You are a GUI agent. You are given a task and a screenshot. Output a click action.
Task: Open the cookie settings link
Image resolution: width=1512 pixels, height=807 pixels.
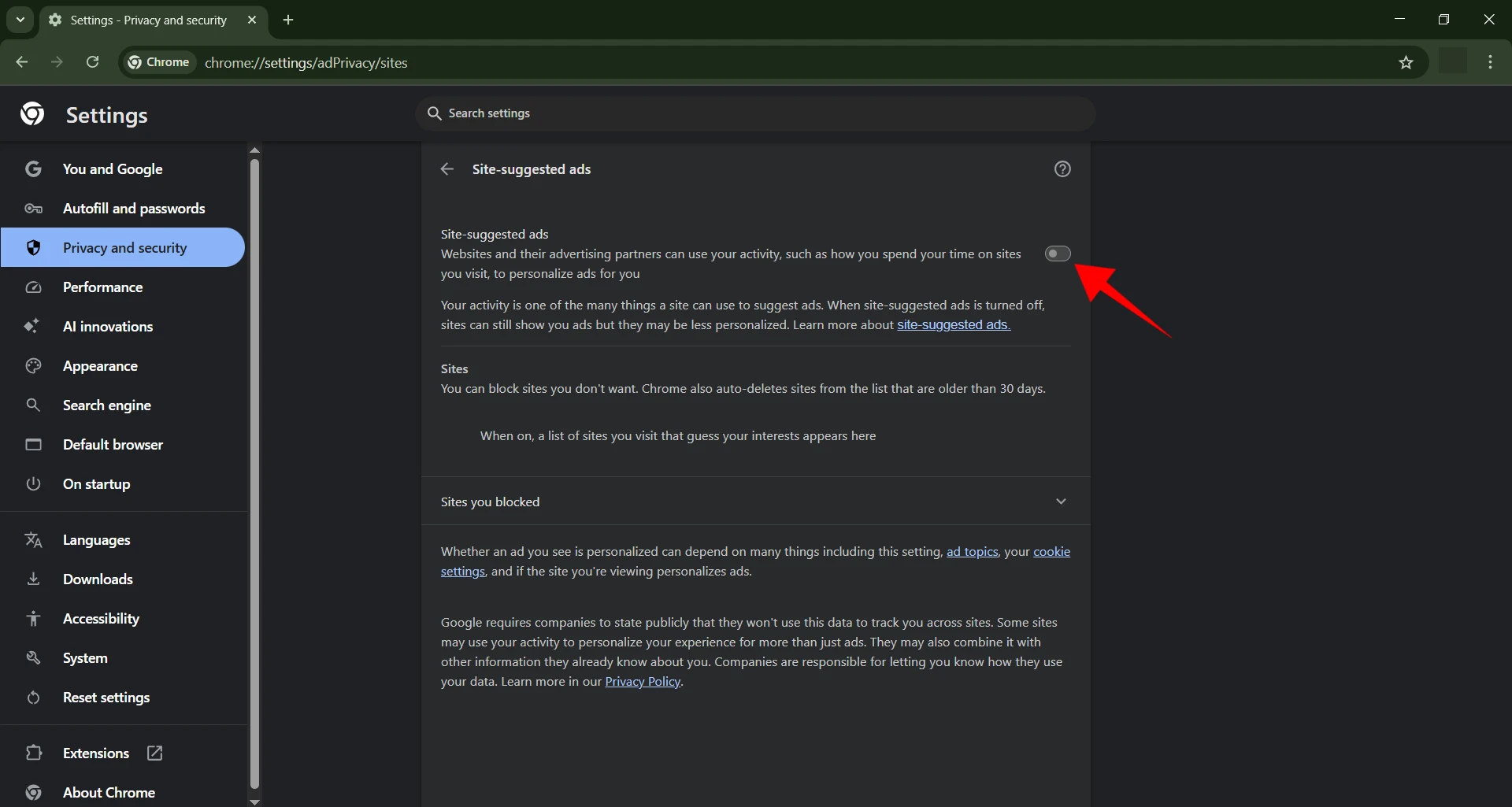coord(1051,552)
